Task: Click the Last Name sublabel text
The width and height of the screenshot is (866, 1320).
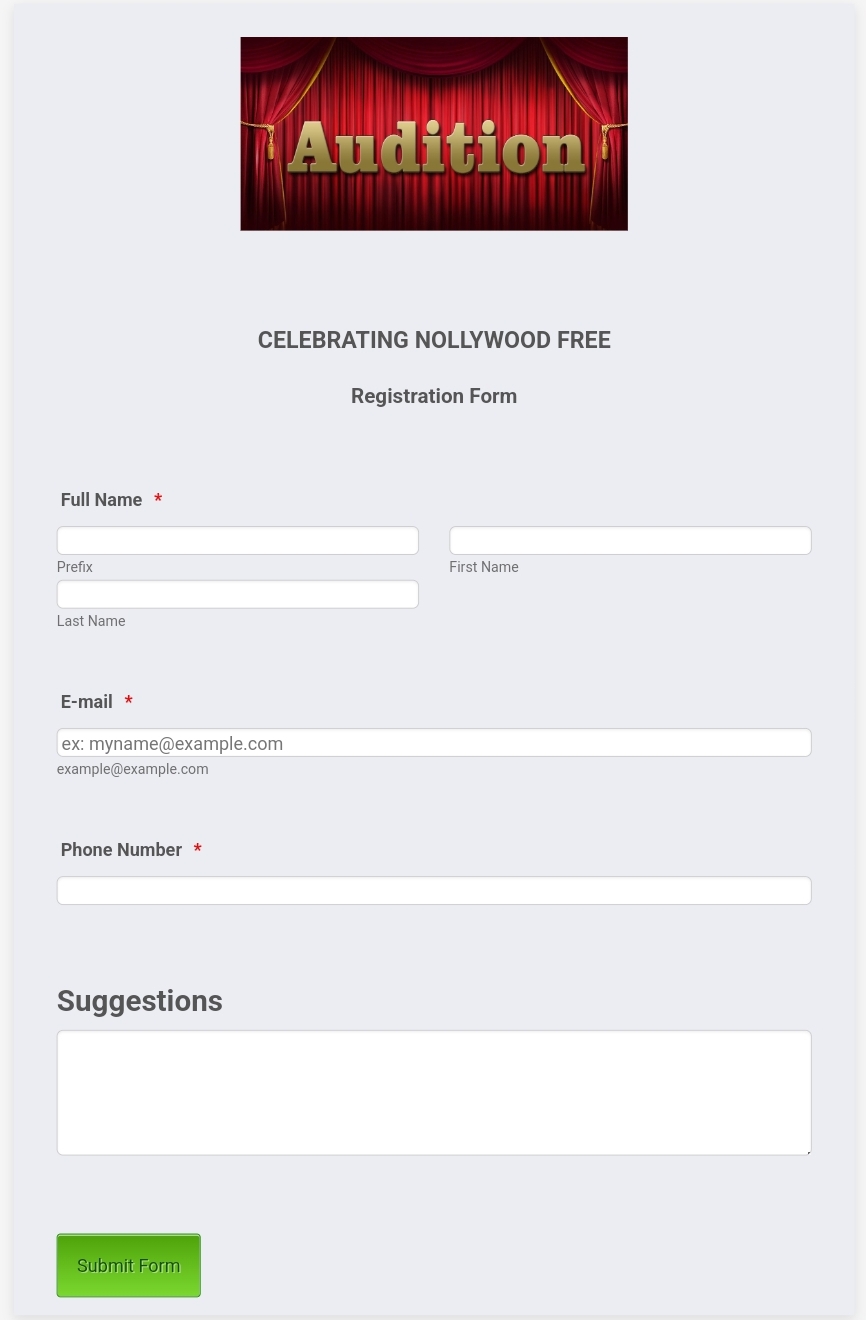Action: coord(91,621)
